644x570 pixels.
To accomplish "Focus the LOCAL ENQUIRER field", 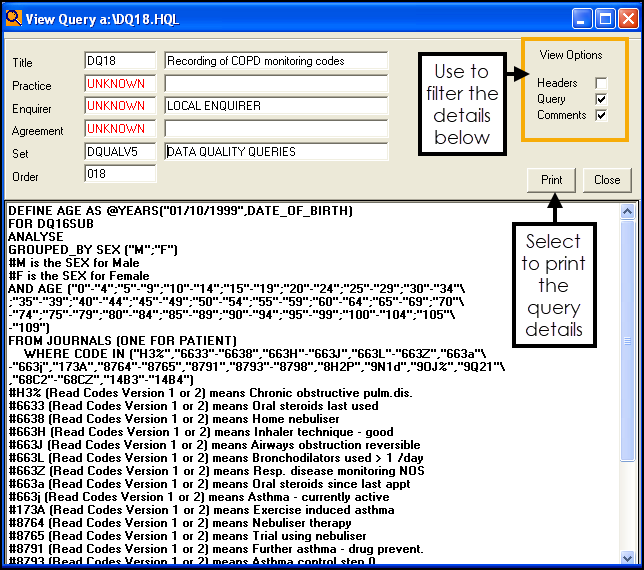I will point(275,106).
